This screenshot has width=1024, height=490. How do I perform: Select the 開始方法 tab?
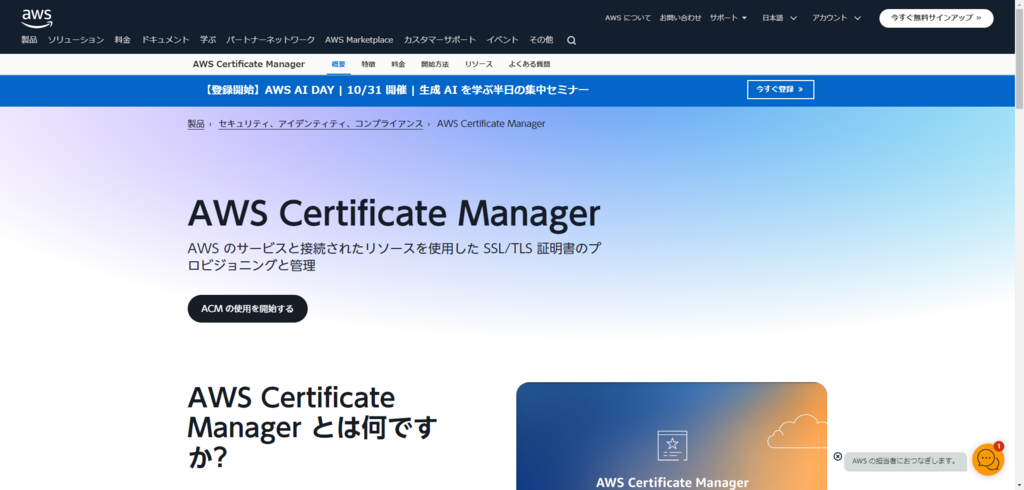[435, 64]
